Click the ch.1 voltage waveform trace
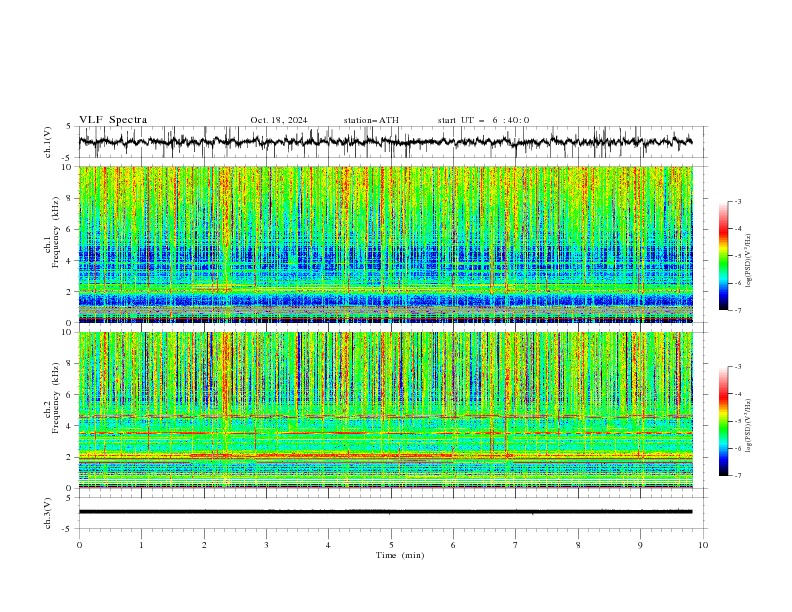The width and height of the screenshot is (792, 612). pyautogui.click(x=385, y=142)
